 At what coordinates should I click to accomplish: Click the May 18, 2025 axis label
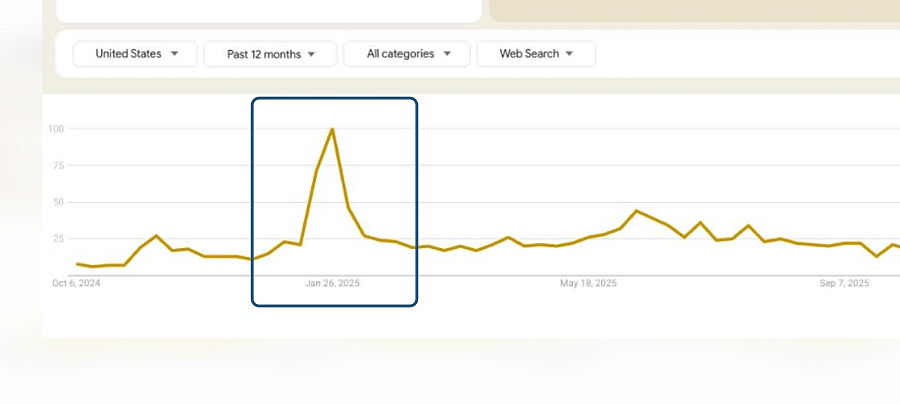click(588, 284)
